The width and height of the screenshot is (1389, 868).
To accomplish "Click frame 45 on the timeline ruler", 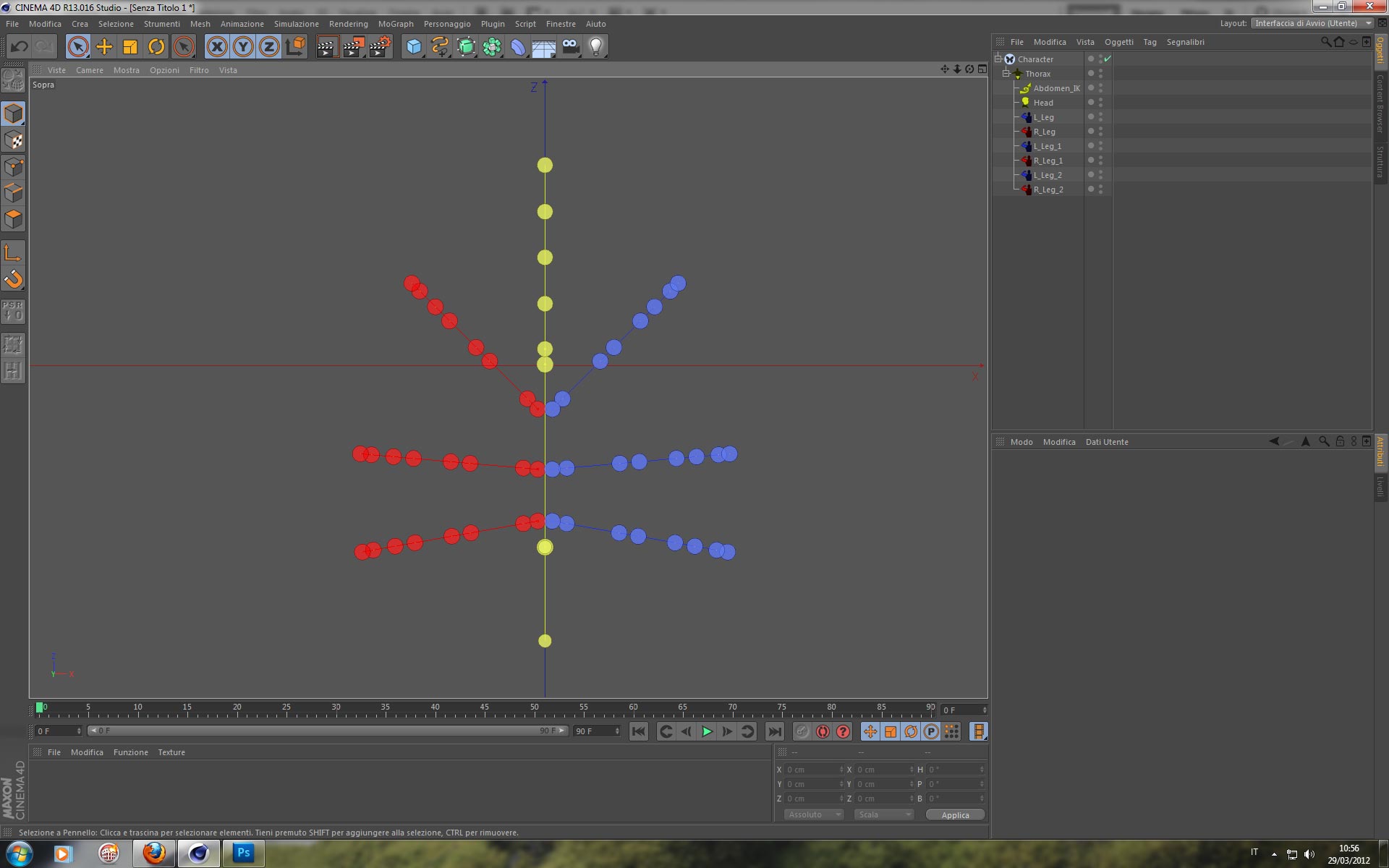I will 485,710.
